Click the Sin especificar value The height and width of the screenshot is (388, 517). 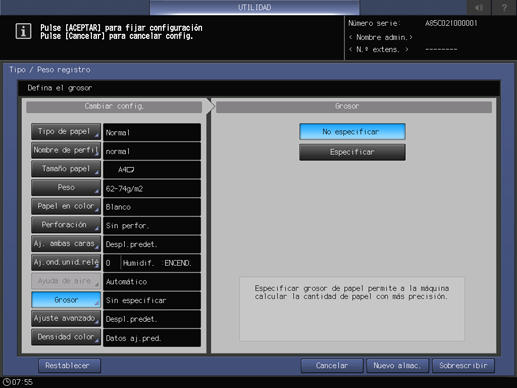(x=152, y=300)
